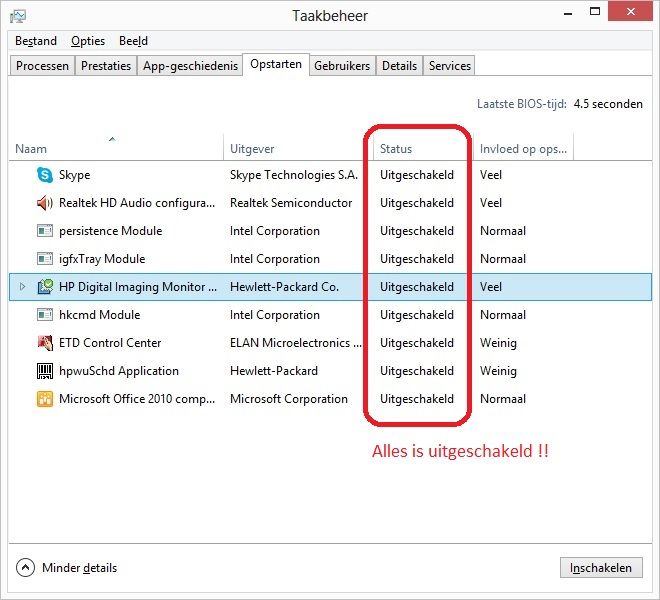Viewport: 660px width, 600px height.
Task: Switch to the Details tab
Action: click(x=399, y=66)
